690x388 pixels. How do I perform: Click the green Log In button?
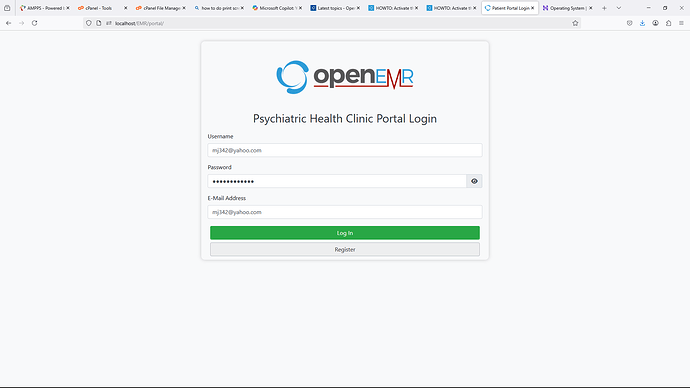click(x=345, y=233)
